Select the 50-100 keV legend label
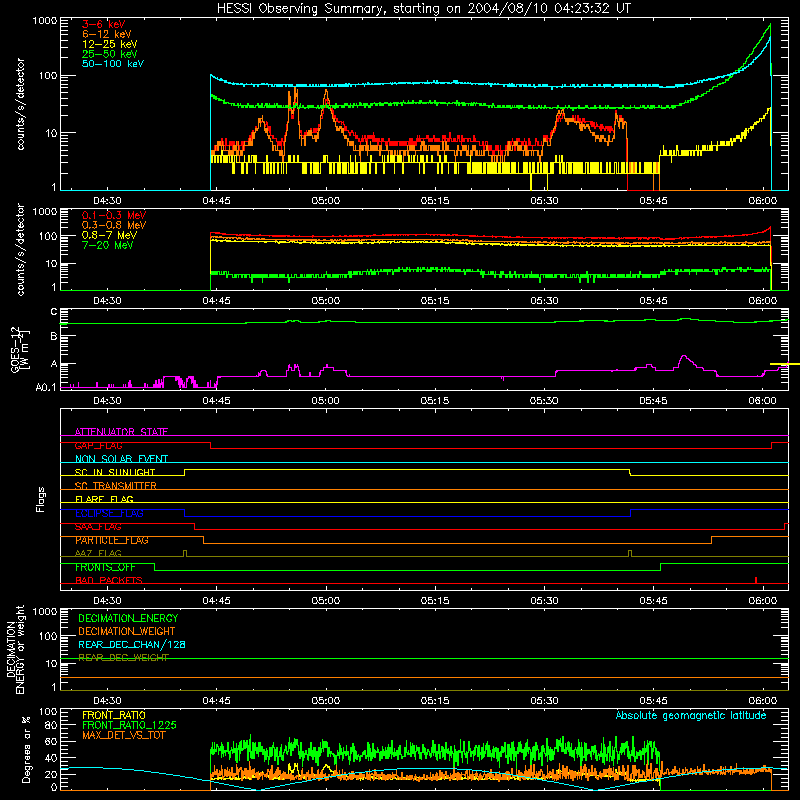Screen dimensions: 800x800 [113, 64]
